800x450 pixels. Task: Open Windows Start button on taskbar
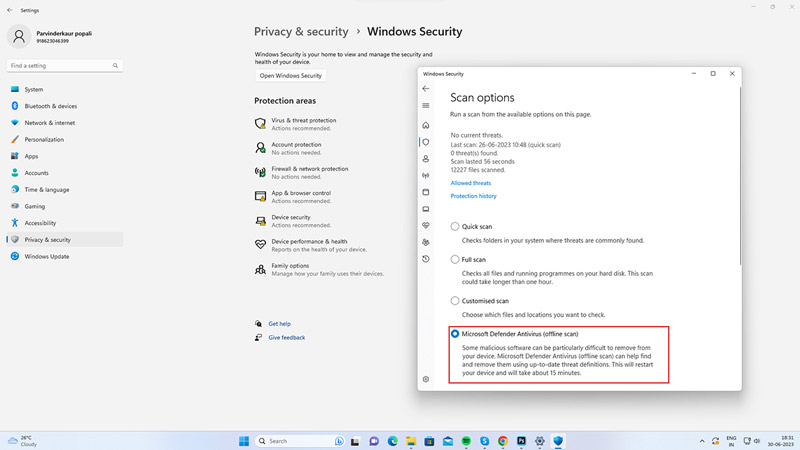pos(244,441)
